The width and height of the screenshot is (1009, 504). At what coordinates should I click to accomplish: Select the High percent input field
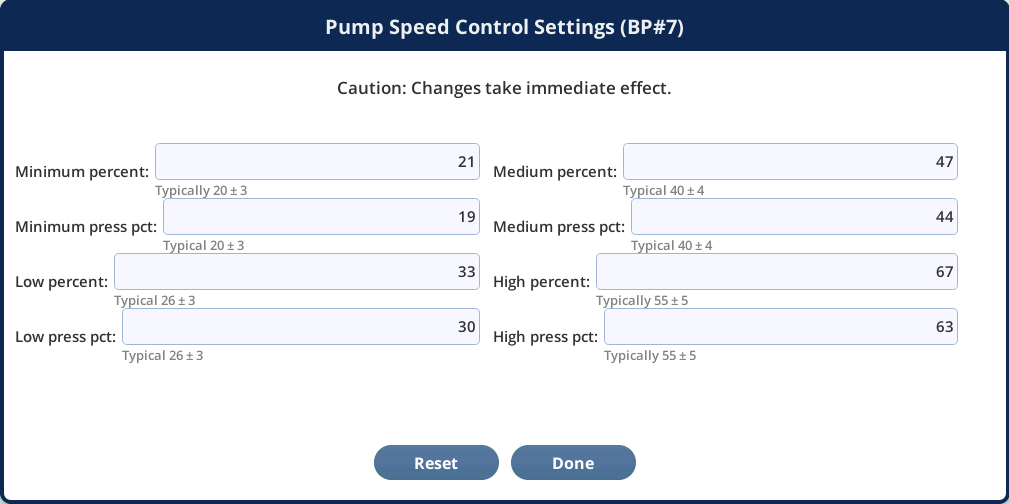coord(777,272)
